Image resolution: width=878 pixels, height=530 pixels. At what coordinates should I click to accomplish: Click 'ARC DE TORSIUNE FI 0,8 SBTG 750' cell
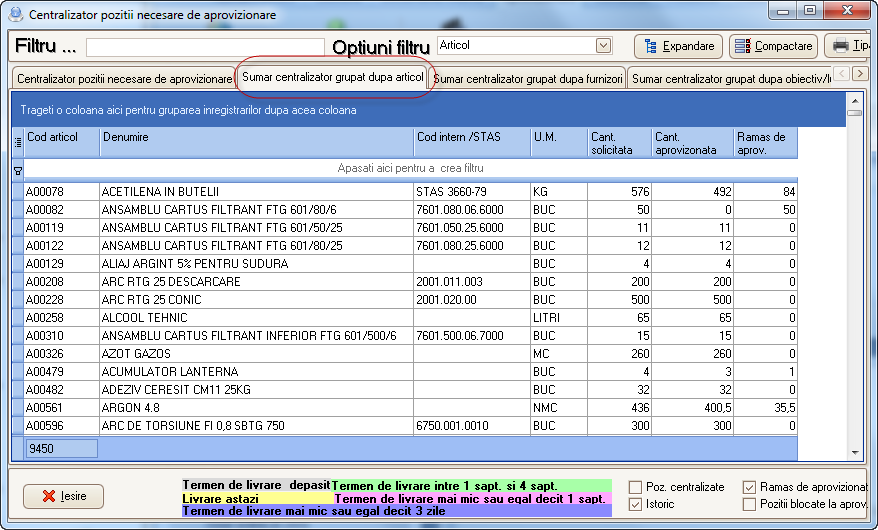click(256, 426)
